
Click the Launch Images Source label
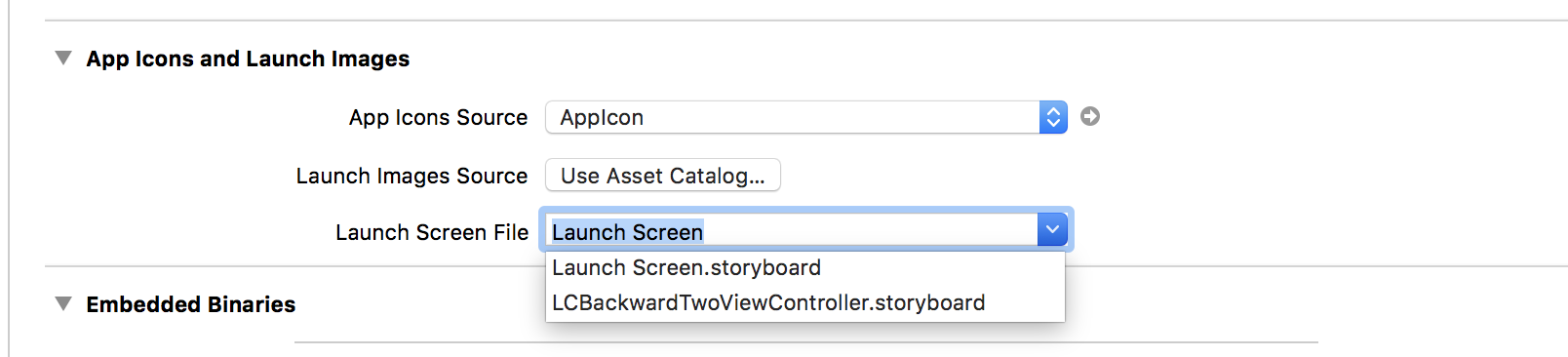412,176
